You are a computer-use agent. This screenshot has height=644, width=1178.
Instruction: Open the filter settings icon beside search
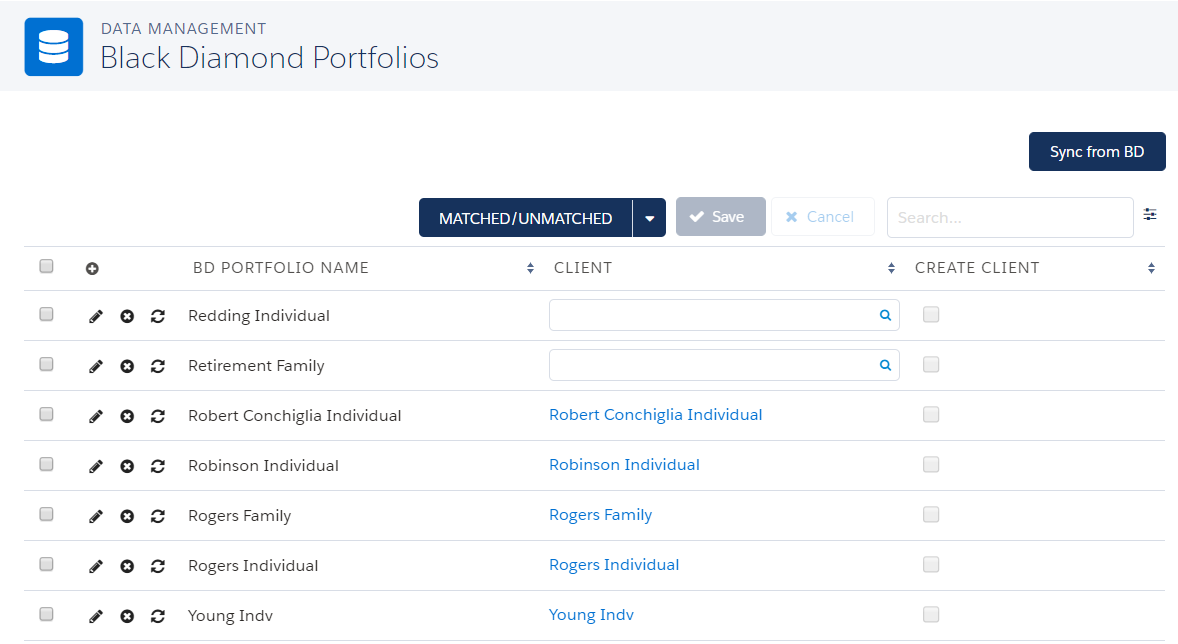(1149, 215)
